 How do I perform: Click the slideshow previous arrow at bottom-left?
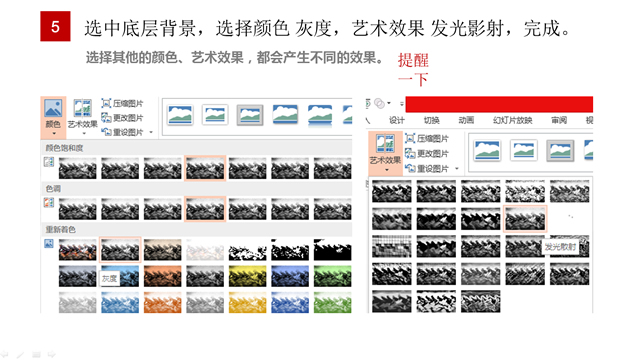4,354
